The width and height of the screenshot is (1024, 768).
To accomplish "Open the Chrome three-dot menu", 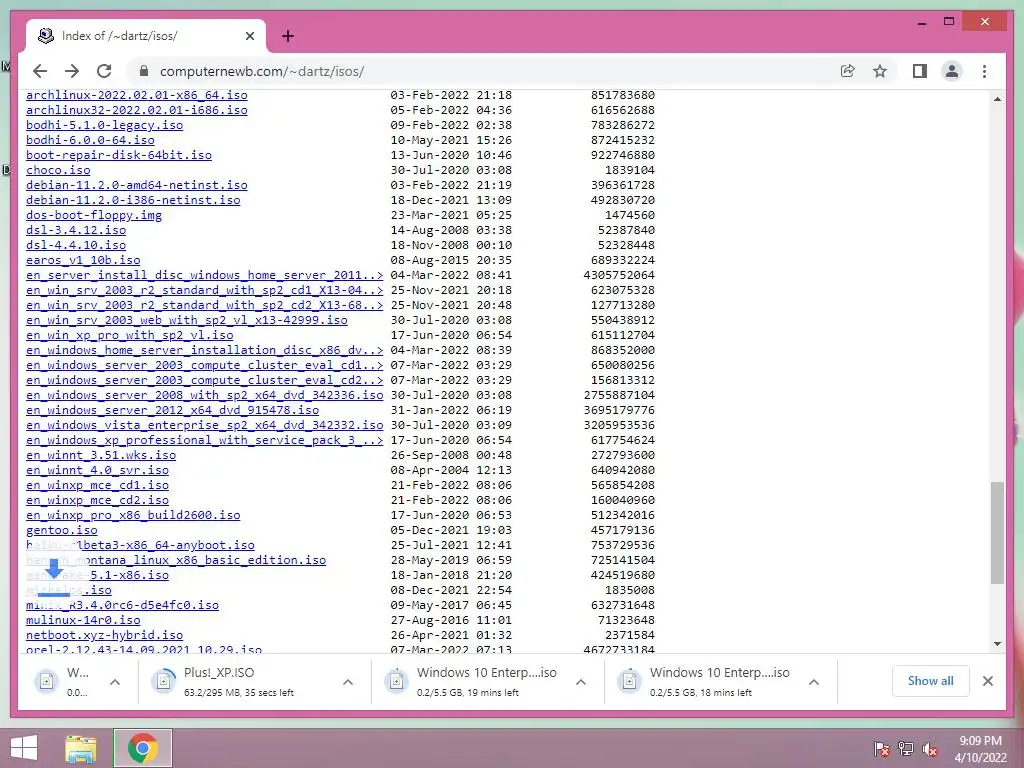I will pos(984,71).
